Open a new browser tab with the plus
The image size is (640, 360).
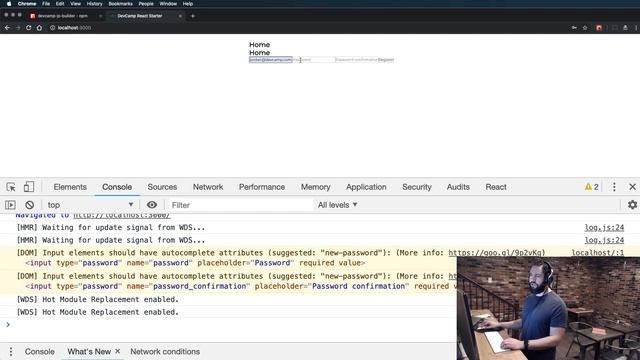[193, 16]
